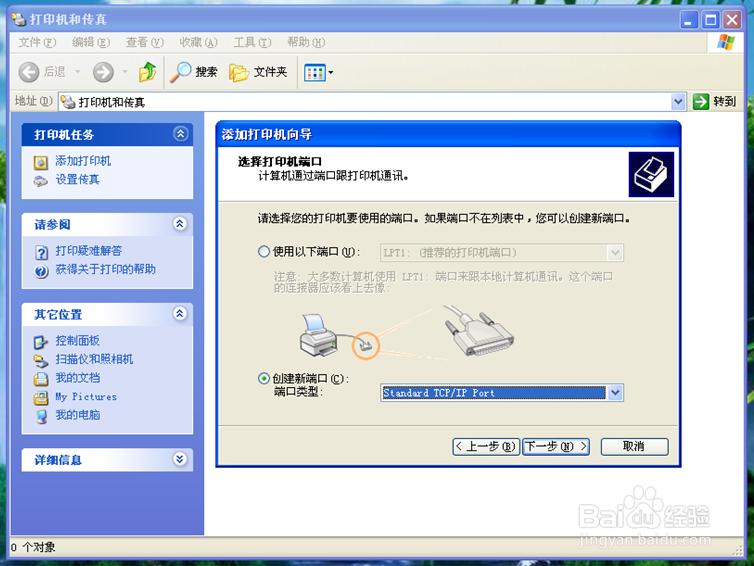Image resolution: width=754 pixels, height=566 pixels.
Task: Click the Windows flag logo icon
Action: (726, 42)
